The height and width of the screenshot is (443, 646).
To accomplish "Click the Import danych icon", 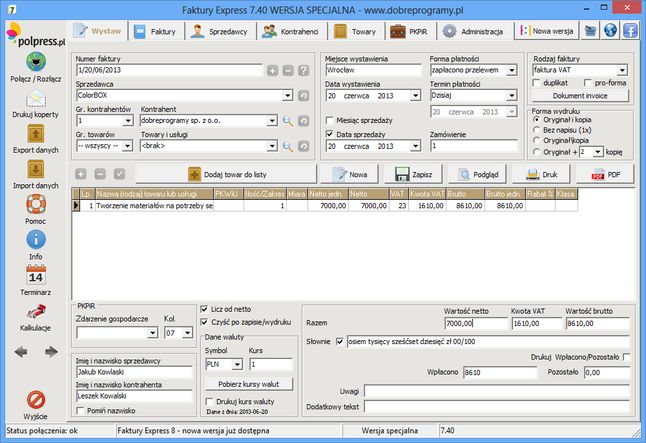I will coord(36,169).
